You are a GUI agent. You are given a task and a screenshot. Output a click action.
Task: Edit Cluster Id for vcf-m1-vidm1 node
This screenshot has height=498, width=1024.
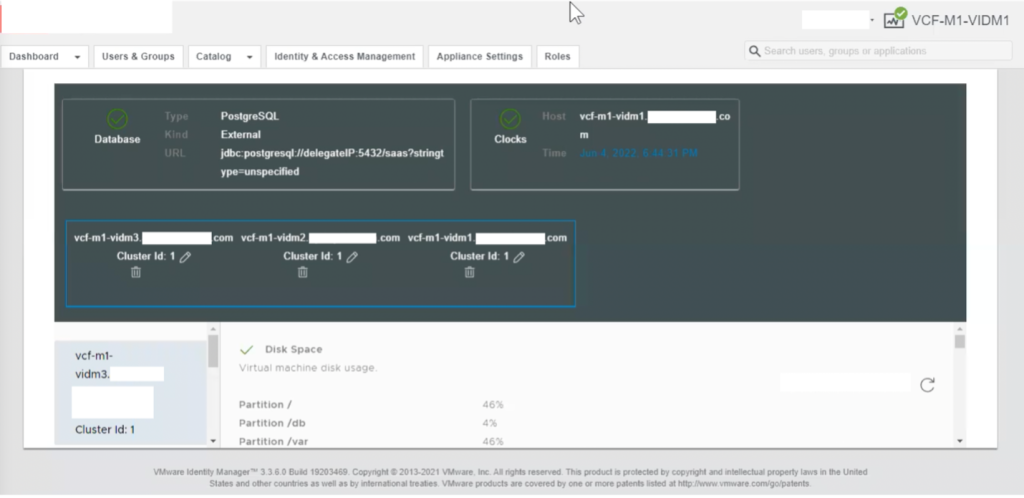[x=519, y=257]
